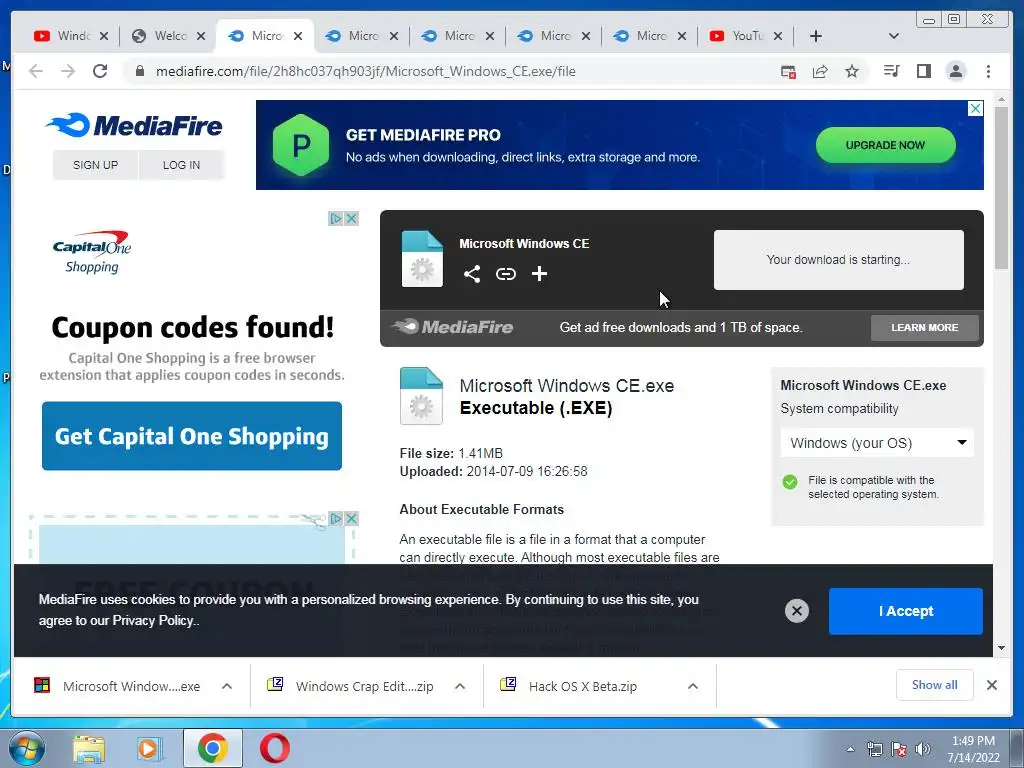The image size is (1024, 768).
Task: Click LEARN MORE about ad free downloads
Action: click(x=925, y=328)
